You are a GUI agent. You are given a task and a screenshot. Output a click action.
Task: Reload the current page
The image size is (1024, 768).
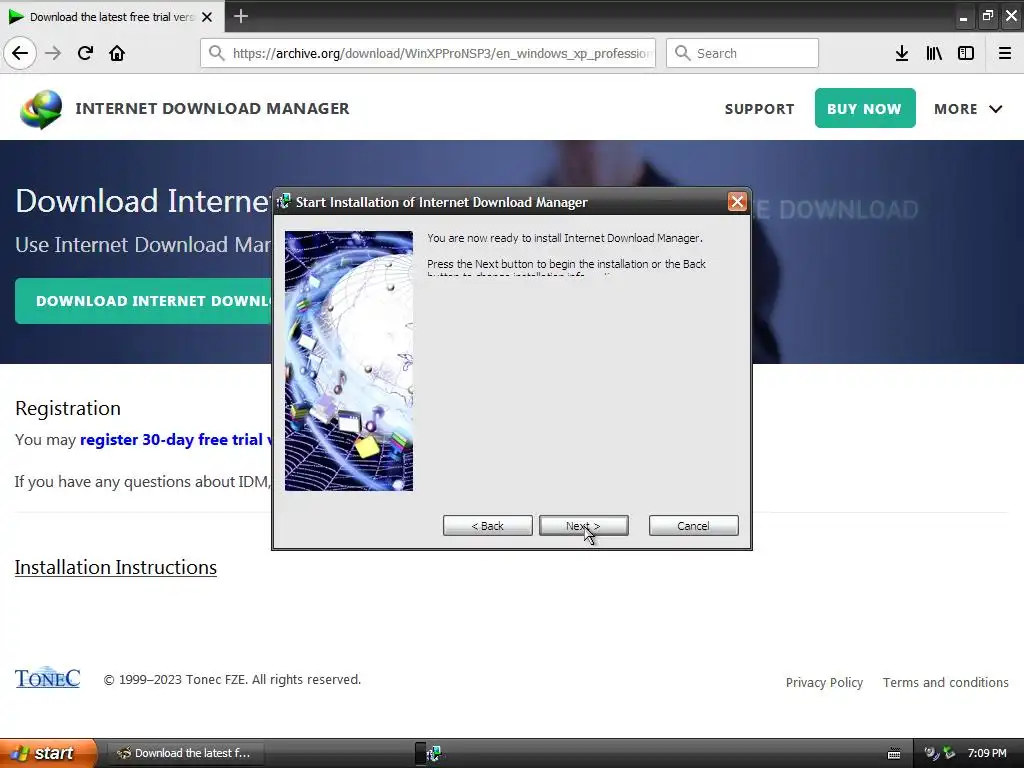(85, 54)
